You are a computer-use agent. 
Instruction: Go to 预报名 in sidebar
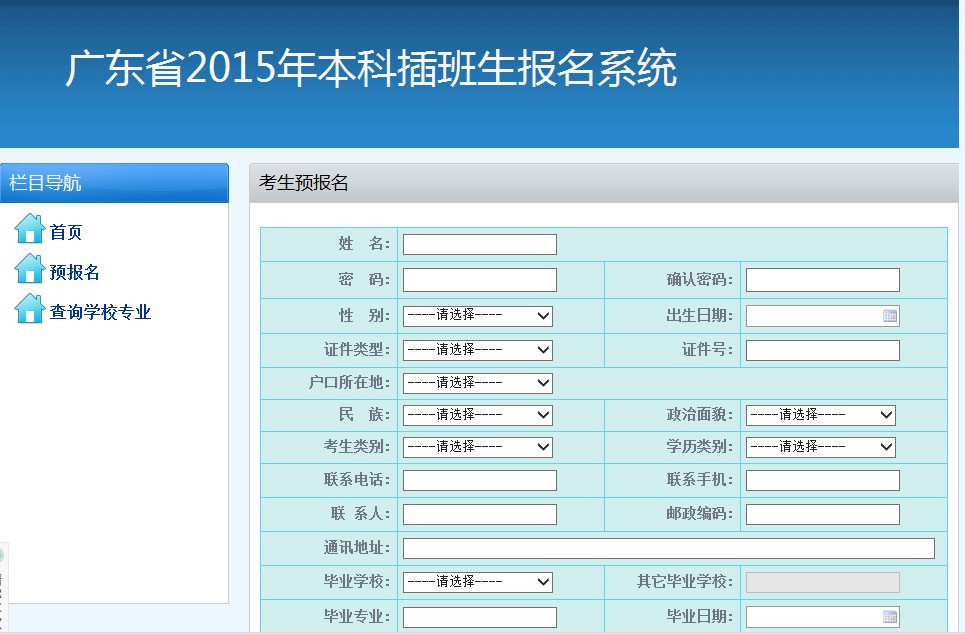[75, 273]
